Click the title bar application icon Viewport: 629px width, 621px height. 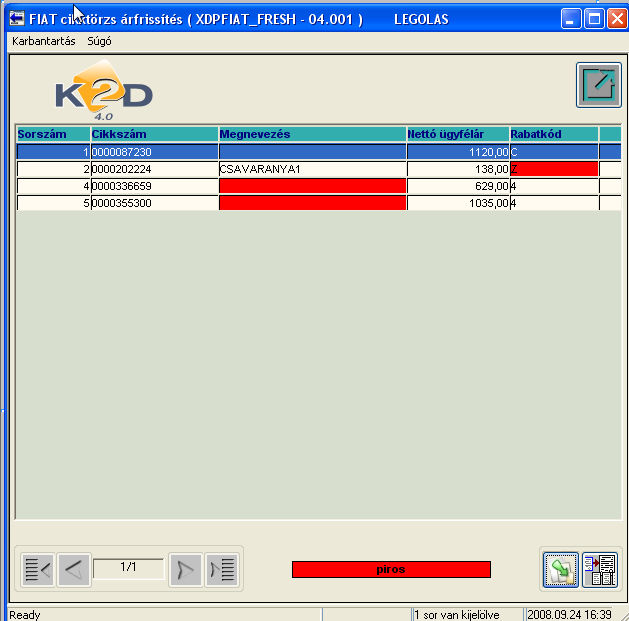pos(17,18)
